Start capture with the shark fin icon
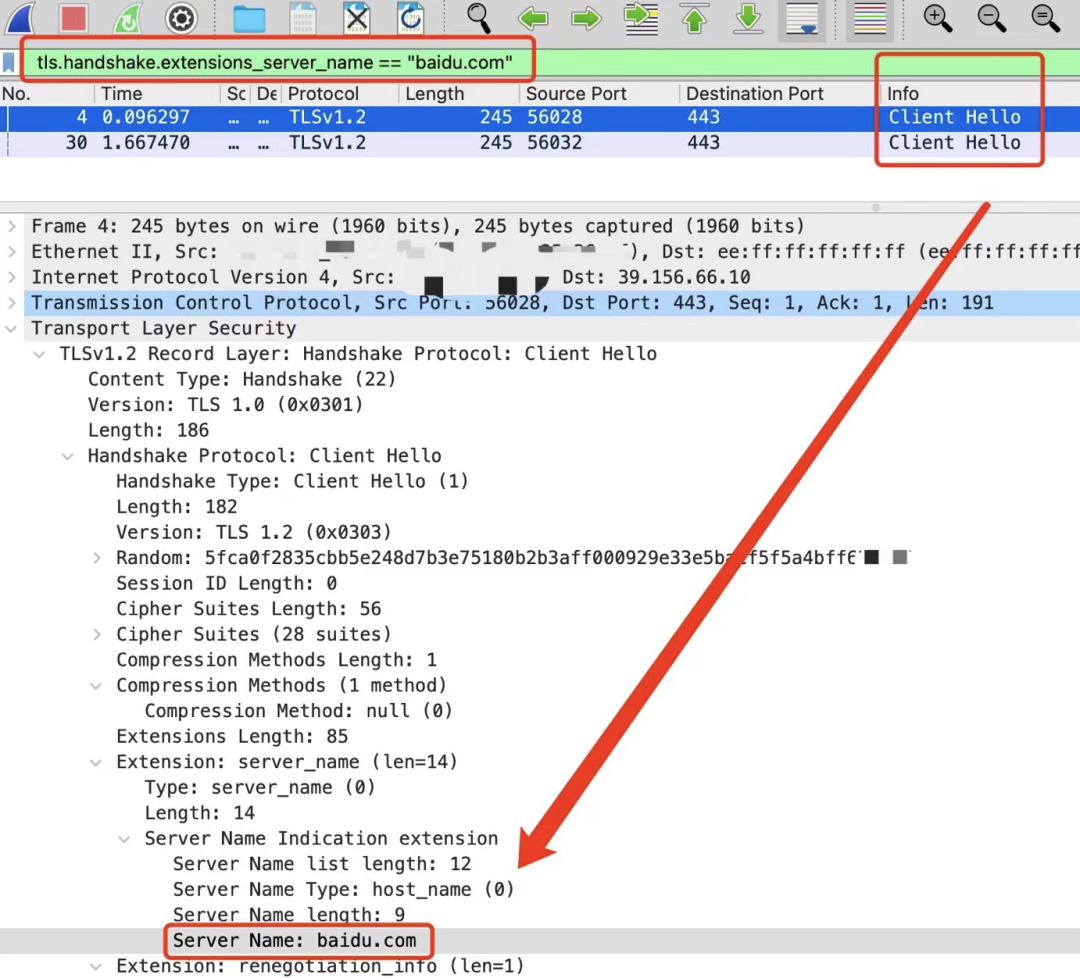The width and height of the screenshot is (1080, 978). 21,17
